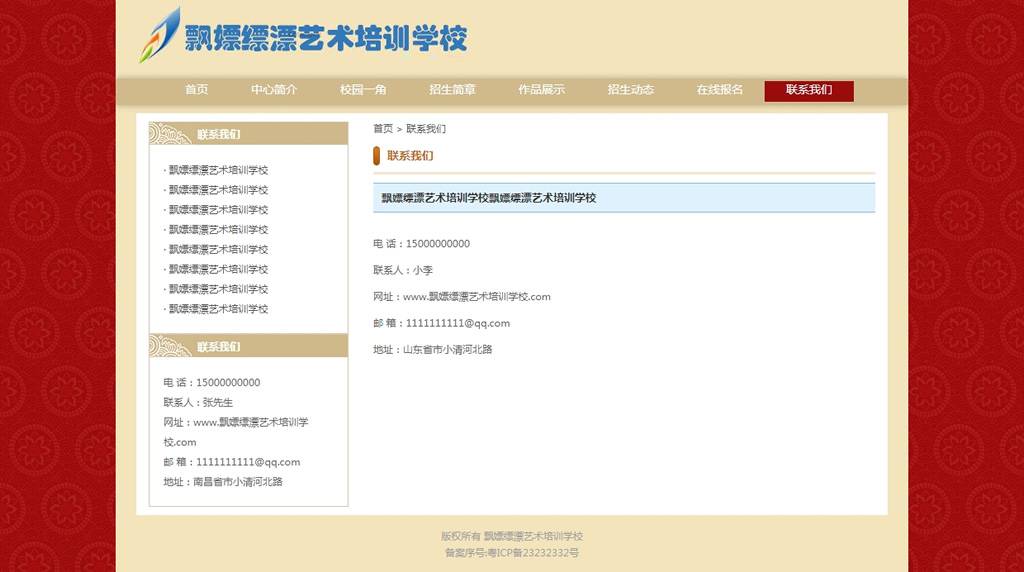Click the cloud ornament in lower sidebar header
Screen dimensions: 1024x572
[x=170, y=346]
